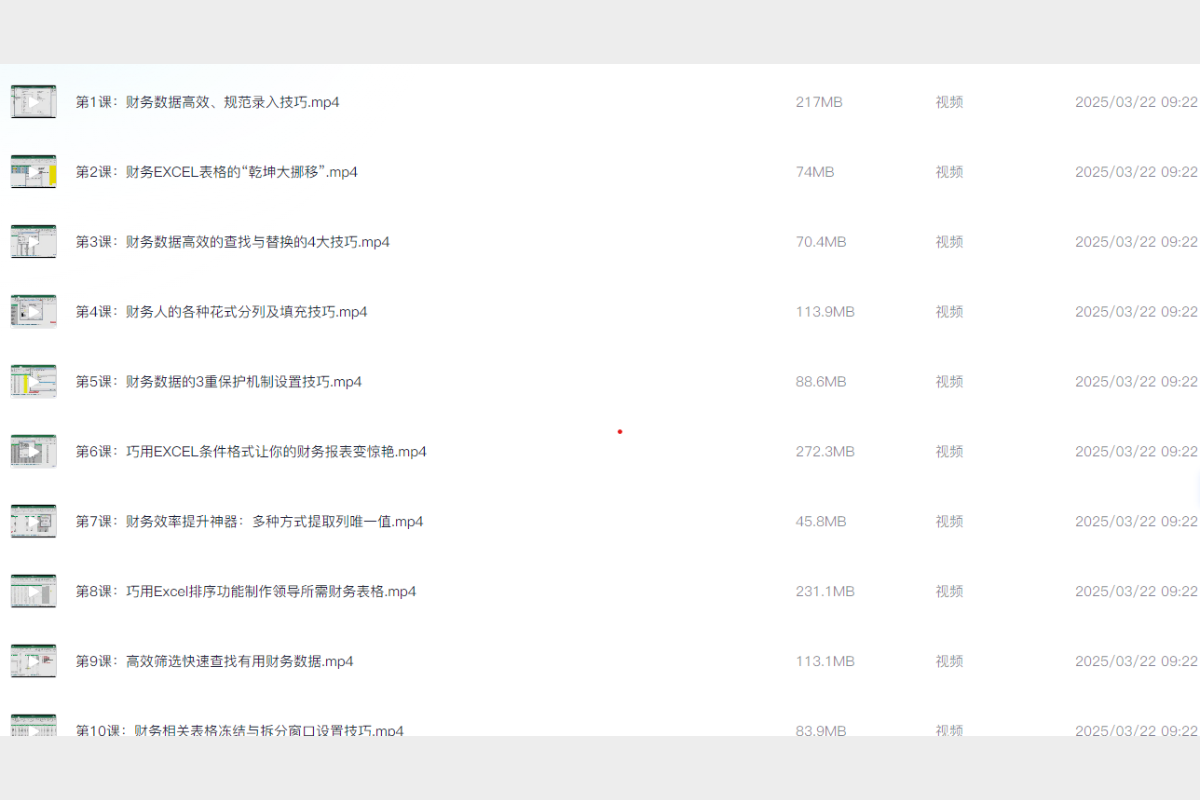This screenshot has height=800, width=1200.
Task: Select file 第2课：财务EXCEL表格的“乾坤大挪移”.mp4
Action: click(x=217, y=172)
